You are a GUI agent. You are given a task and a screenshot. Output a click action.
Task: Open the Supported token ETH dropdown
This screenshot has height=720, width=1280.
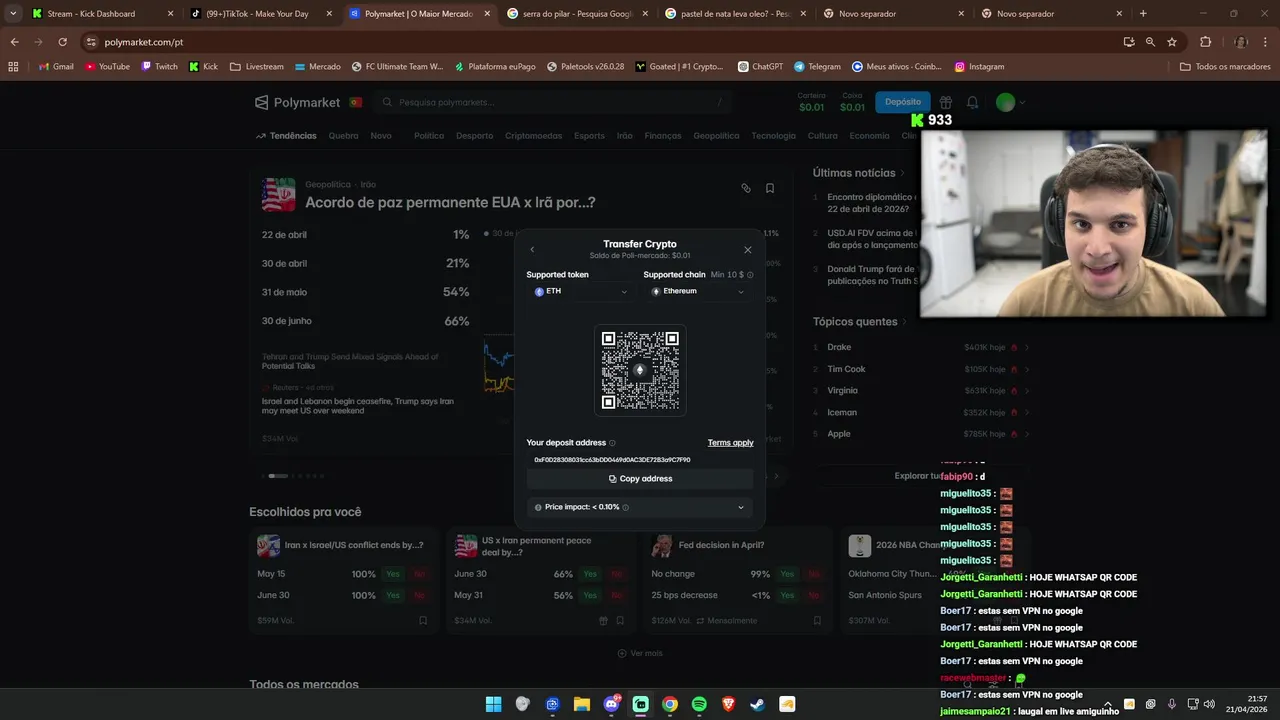tap(581, 291)
